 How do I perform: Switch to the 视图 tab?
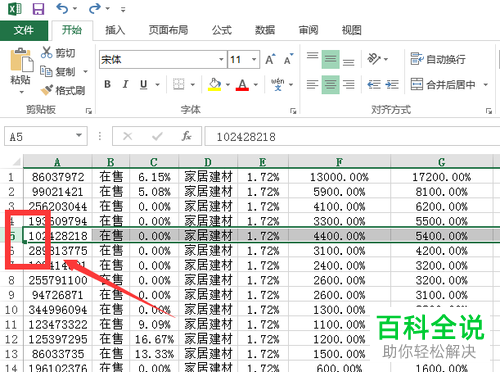click(352, 30)
